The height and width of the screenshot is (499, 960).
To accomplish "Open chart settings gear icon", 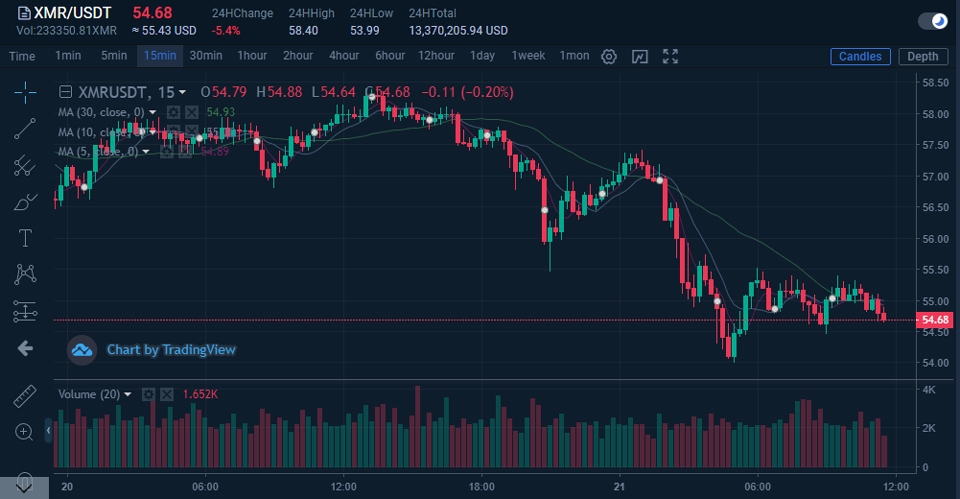I will [609, 56].
